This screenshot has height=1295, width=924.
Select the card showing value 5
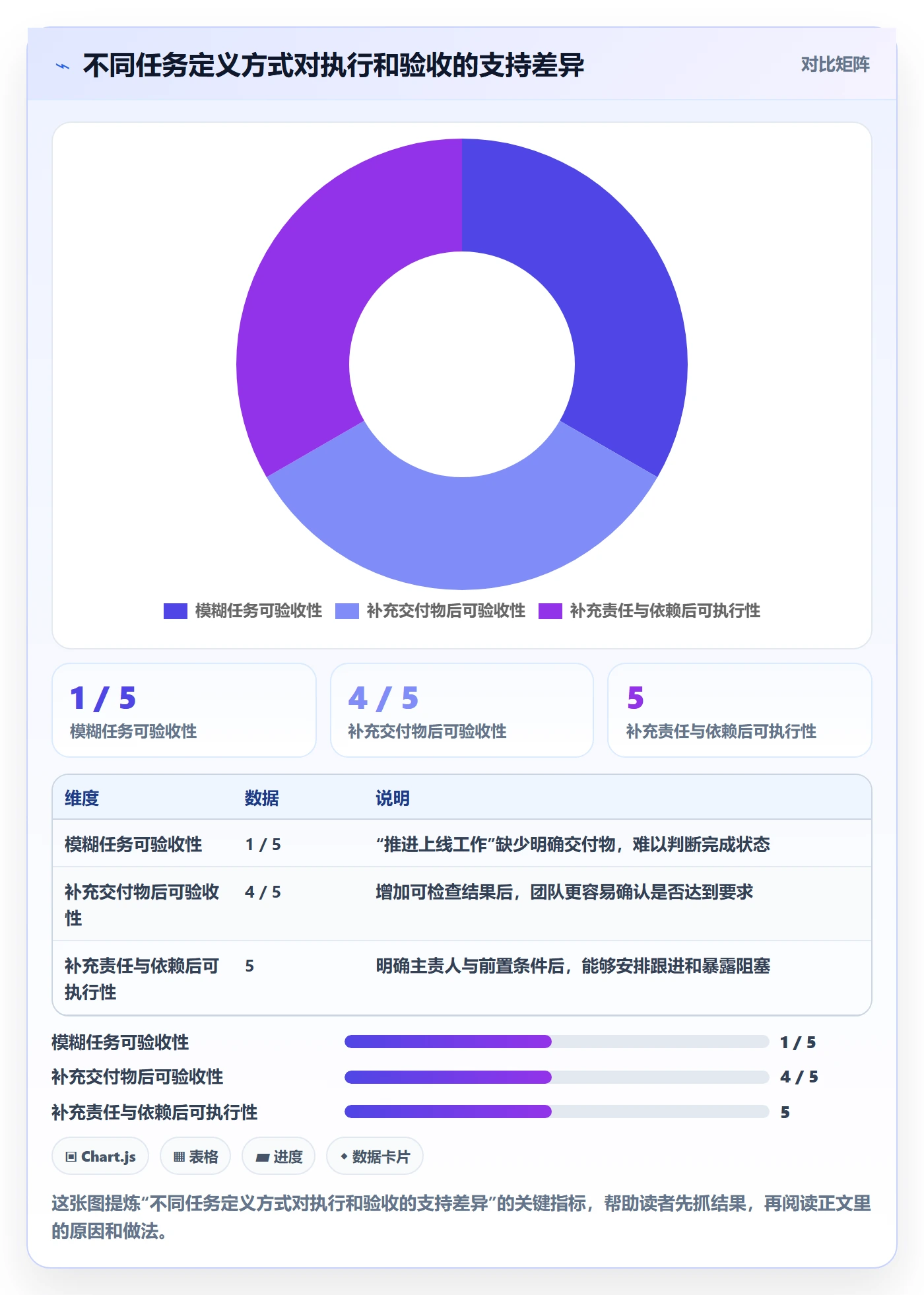740,710
